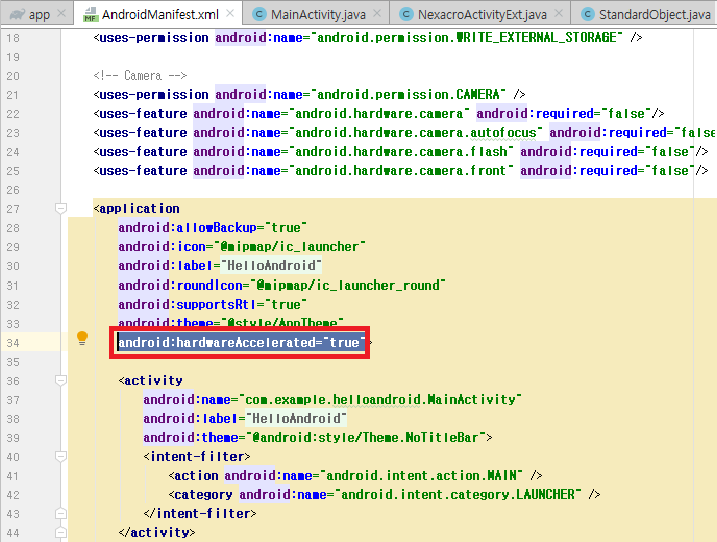Screen dimensions: 717x542
Task: Click line number 27 in the gutter
Action: tap(12, 209)
